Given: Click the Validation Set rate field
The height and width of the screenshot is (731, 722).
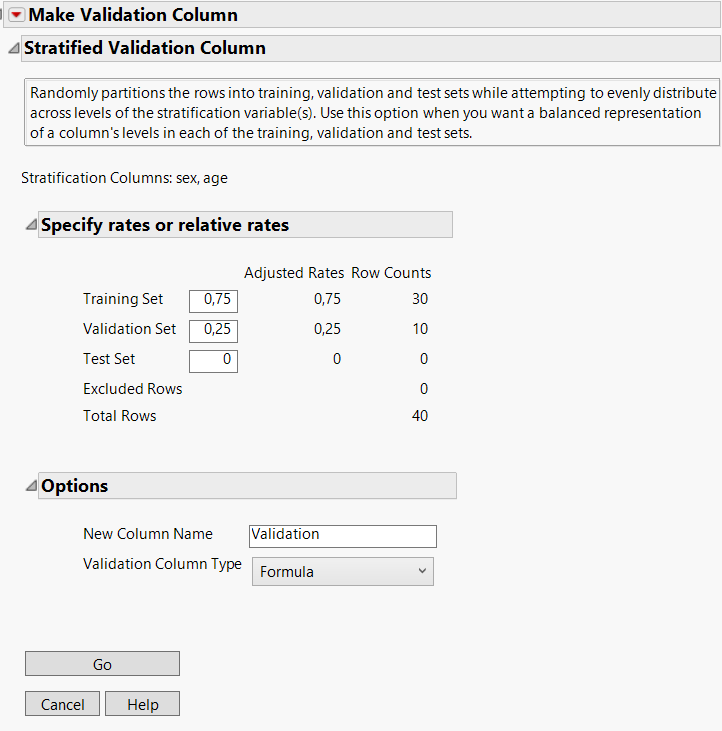Looking at the screenshot, I should (213, 329).
